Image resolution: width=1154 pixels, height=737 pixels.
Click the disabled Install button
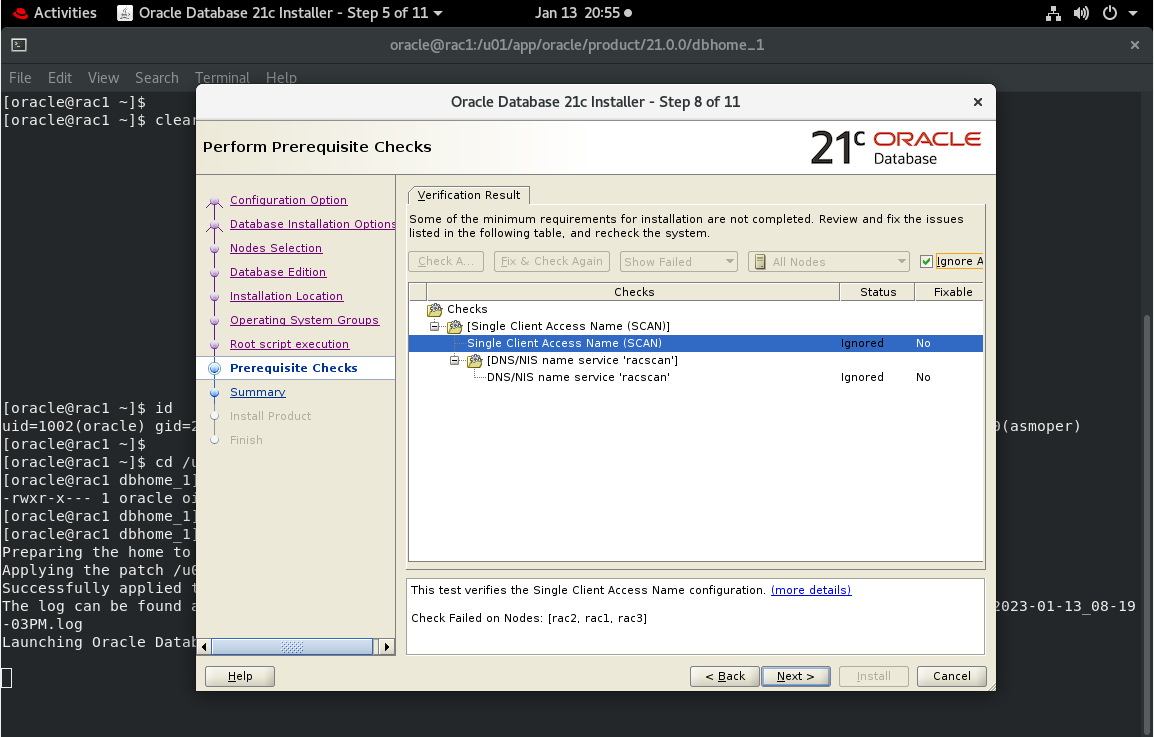(x=874, y=676)
